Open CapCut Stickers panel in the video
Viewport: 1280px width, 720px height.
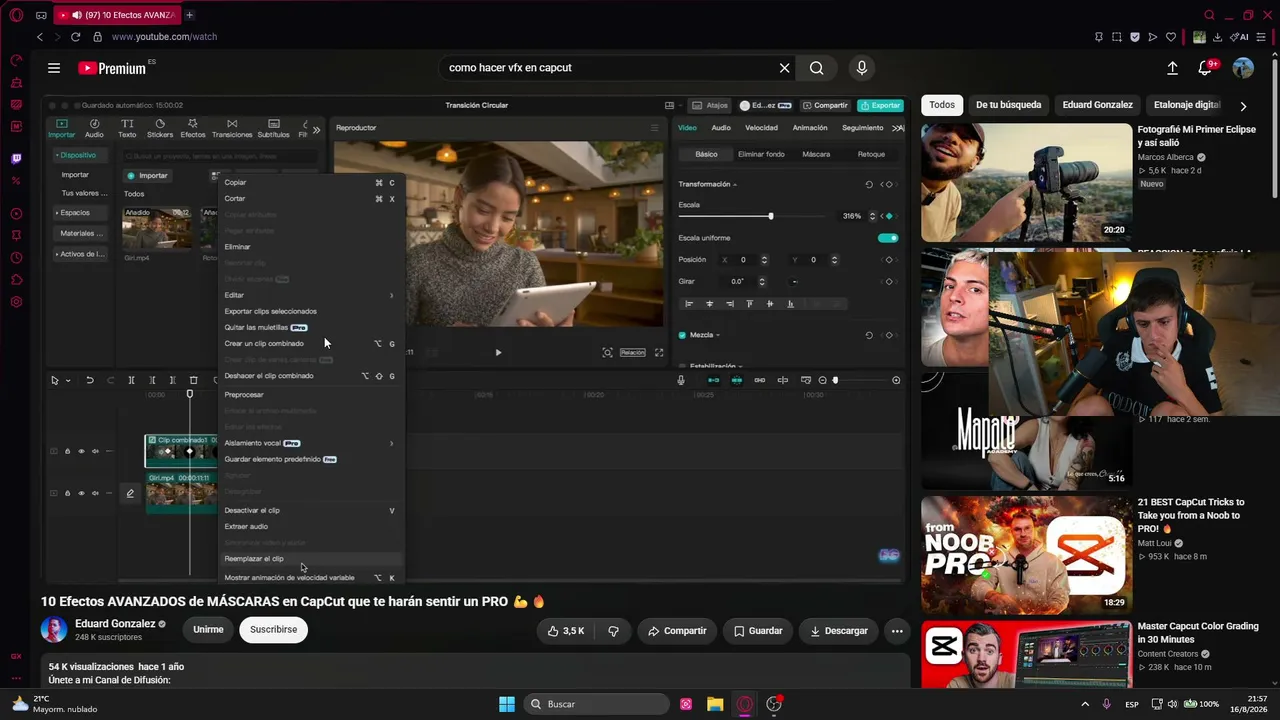click(160, 128)
